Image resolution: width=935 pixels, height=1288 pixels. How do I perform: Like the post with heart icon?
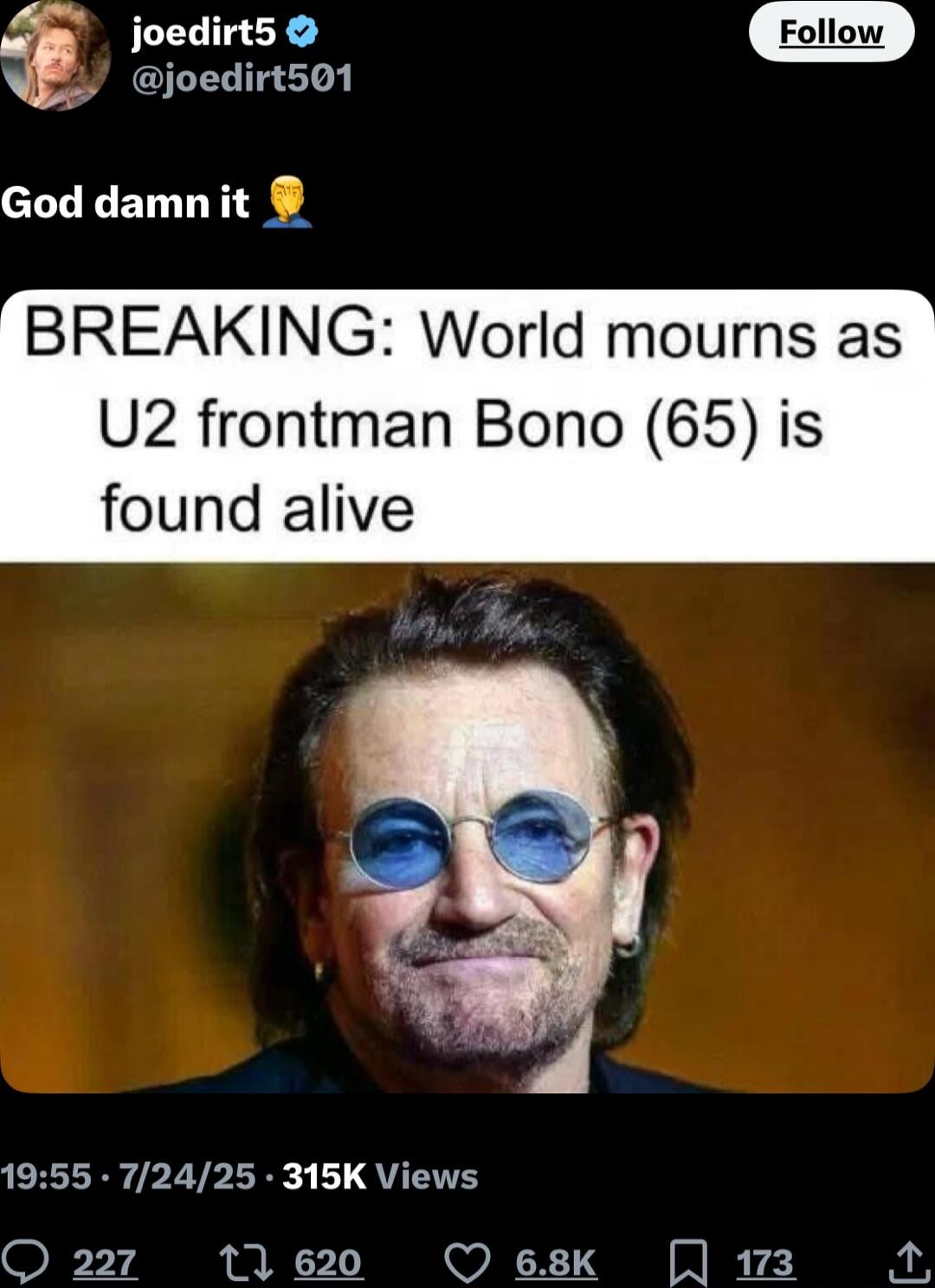point(467,1263)
